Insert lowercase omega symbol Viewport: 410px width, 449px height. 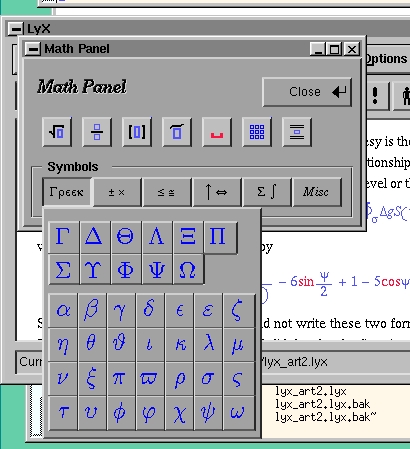coord(238,413)
